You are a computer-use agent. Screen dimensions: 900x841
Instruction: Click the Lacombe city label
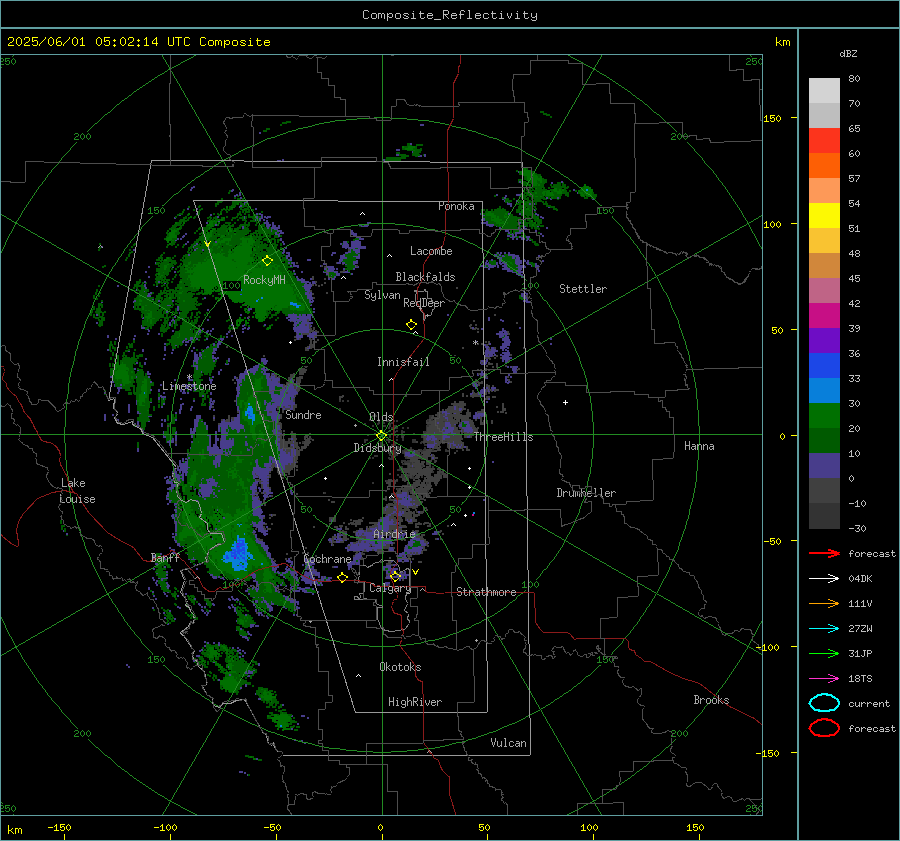(x=431, y=251)
